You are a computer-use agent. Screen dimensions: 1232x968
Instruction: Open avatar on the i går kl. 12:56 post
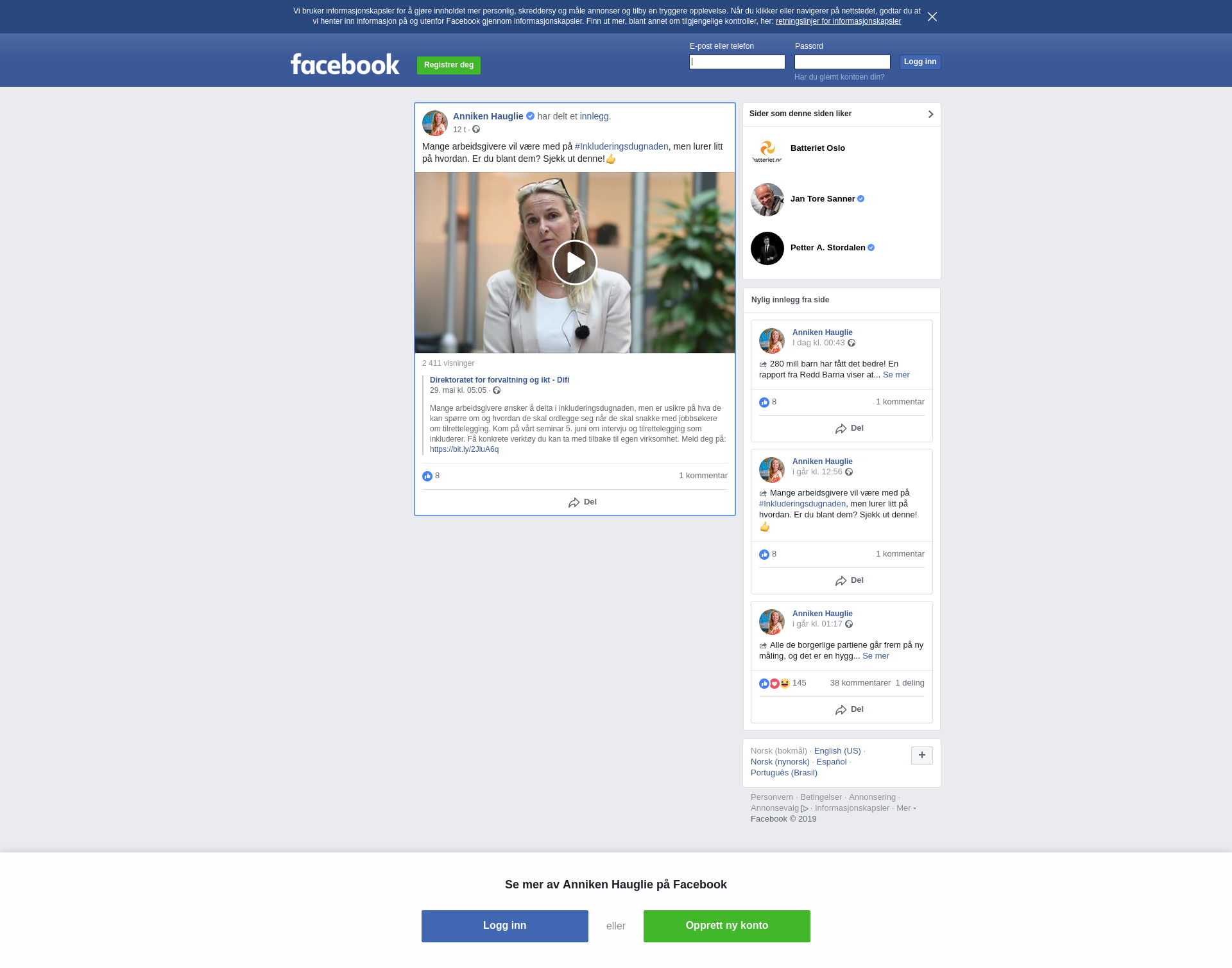coord(772,470)
